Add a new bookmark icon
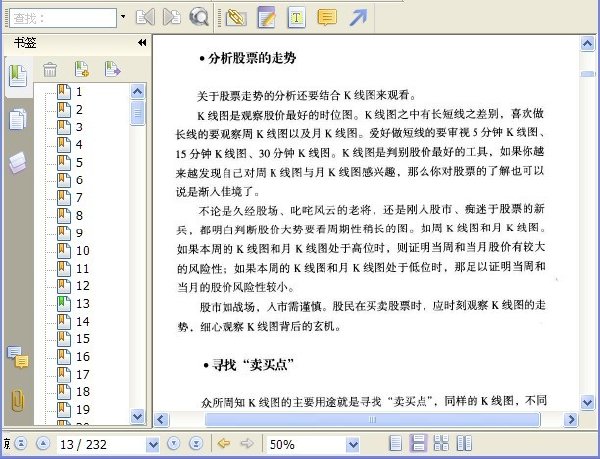Screen dimensions: 600x459 (x=82, y=69)
